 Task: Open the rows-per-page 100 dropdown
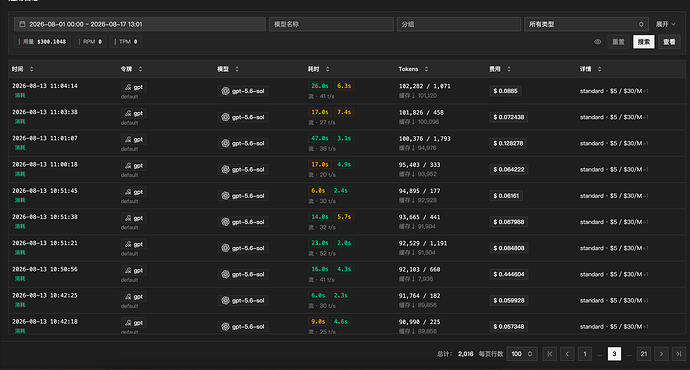tap(522, 354)
